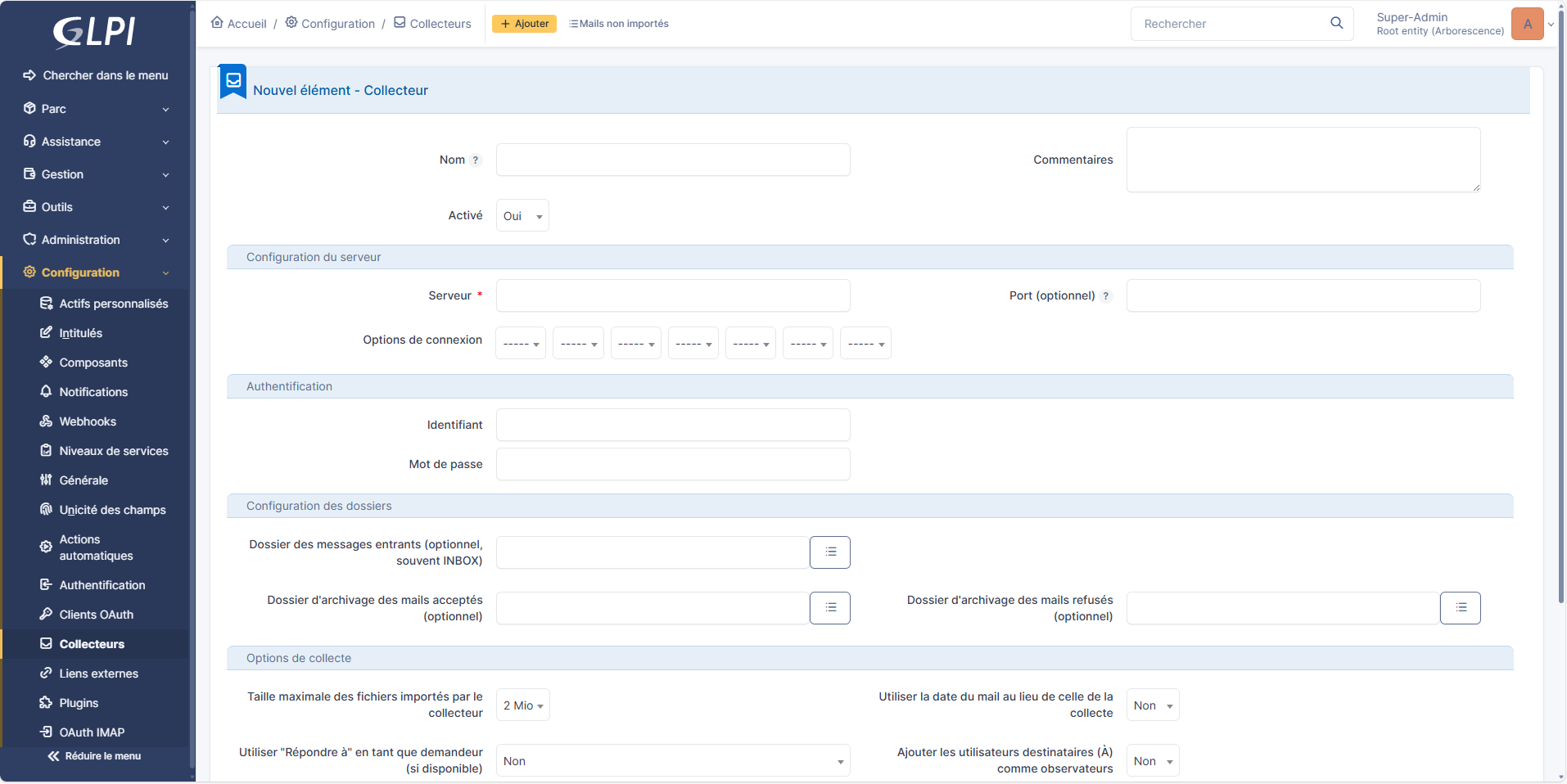Open the first Options de connexion dropdown
The image size is (1567, 784).
[x=520, y=342]
